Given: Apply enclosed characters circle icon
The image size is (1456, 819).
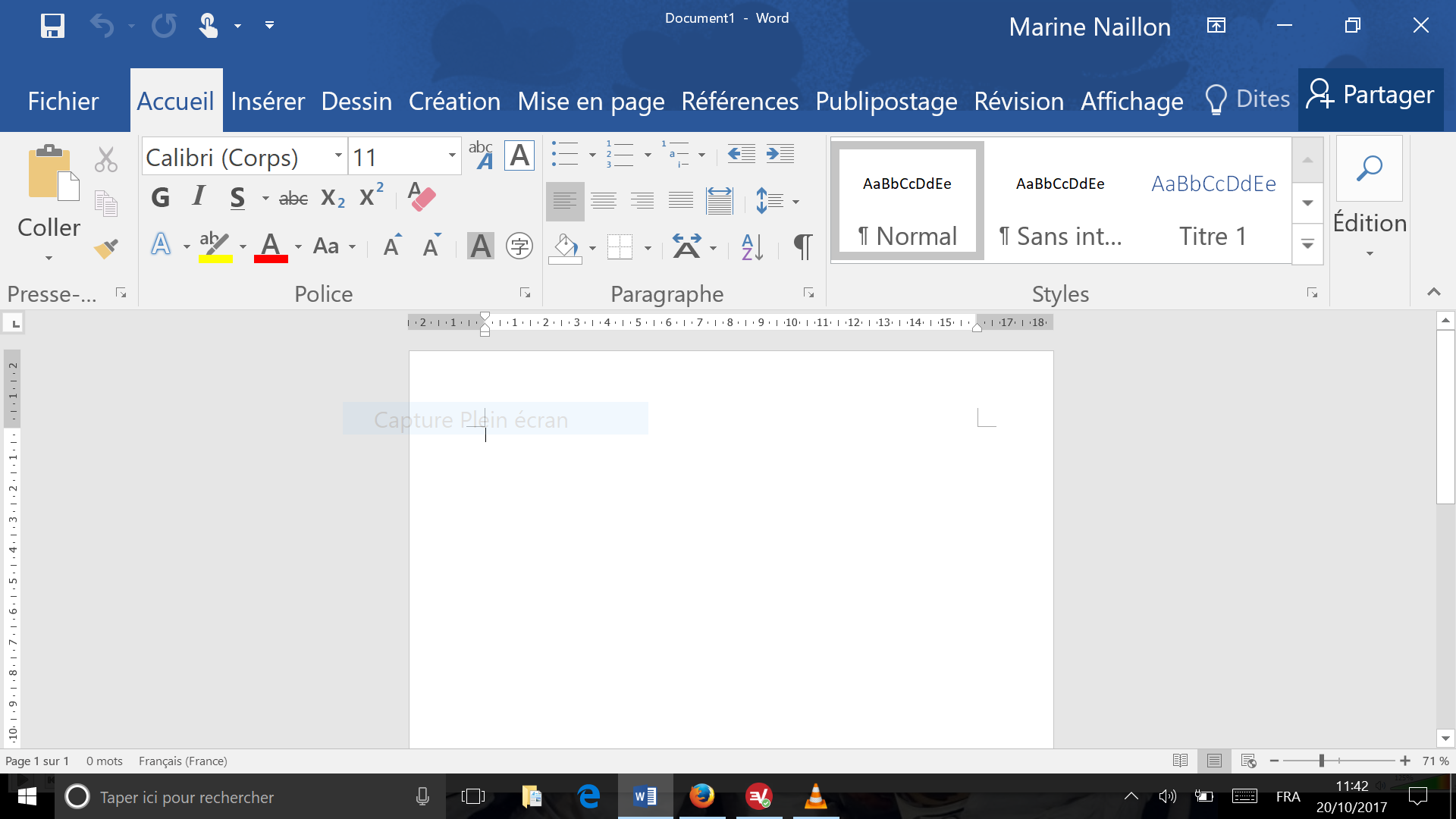Looking at the screenshot, I should coord(519,246).
